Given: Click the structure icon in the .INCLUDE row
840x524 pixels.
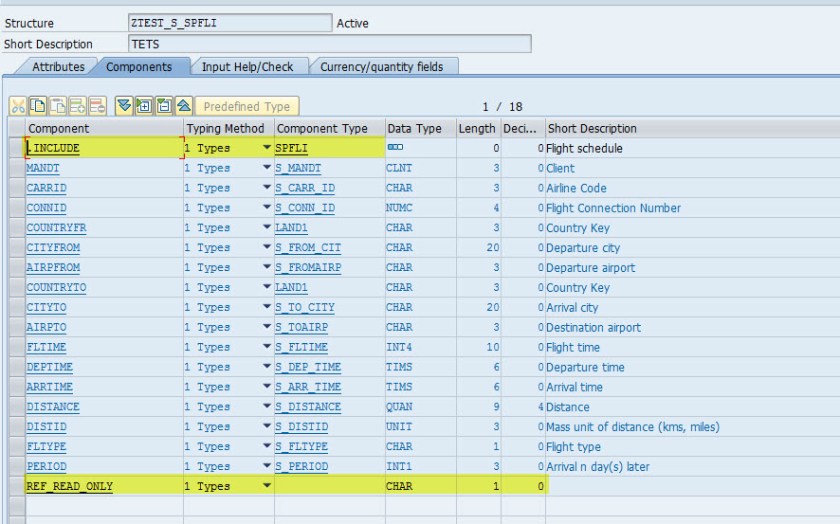Looking at the screenshot, I should 395,148.
